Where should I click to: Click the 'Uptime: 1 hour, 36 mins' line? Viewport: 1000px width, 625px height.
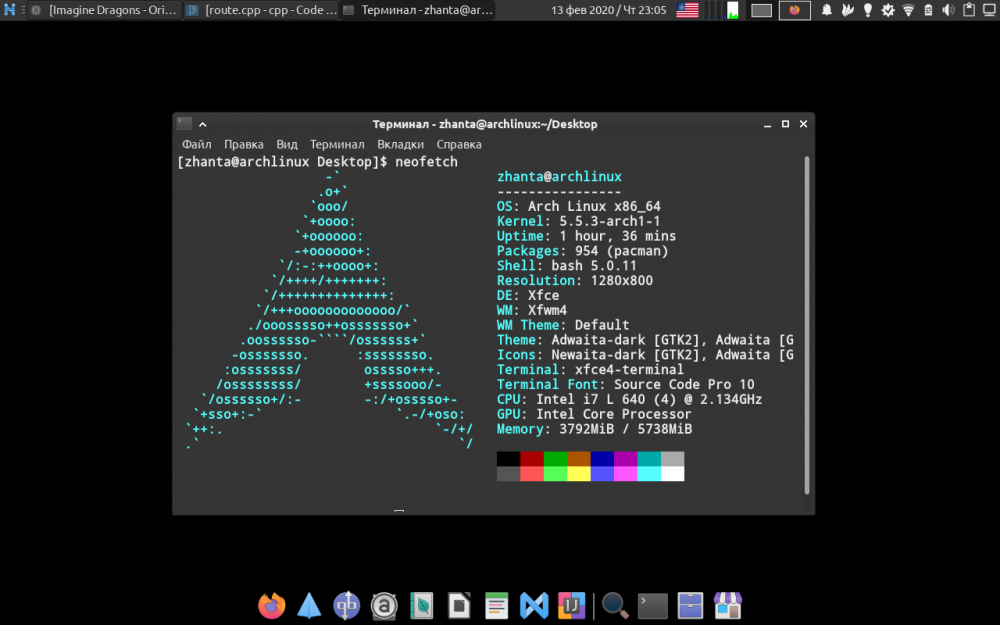pyautogui.click(x=586, y=236)
